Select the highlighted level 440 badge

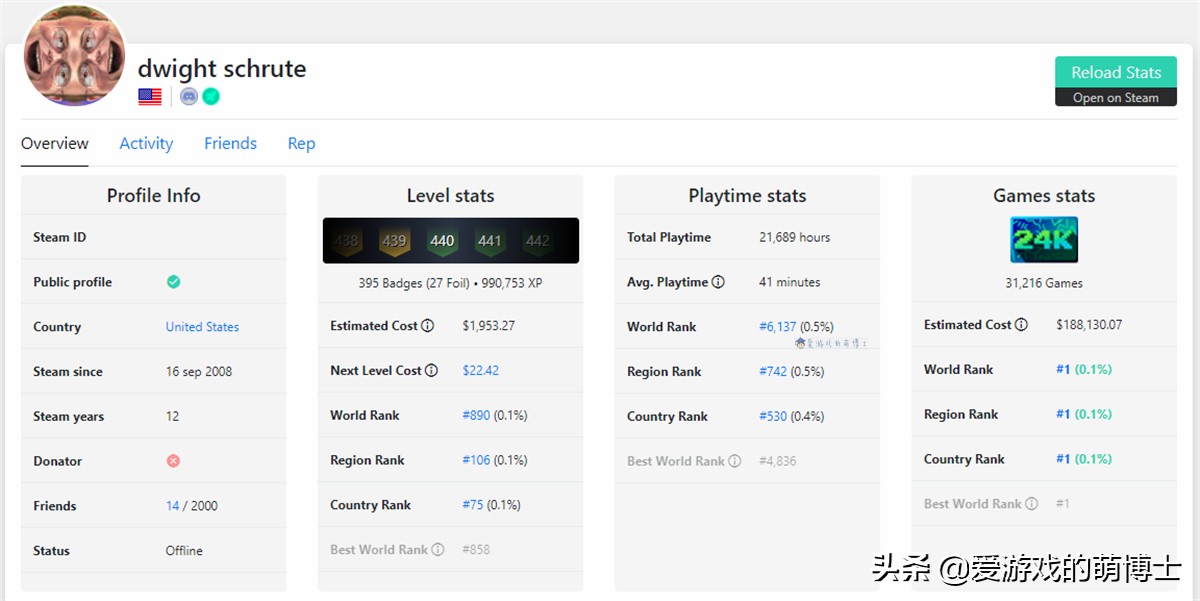pos(441,240)
